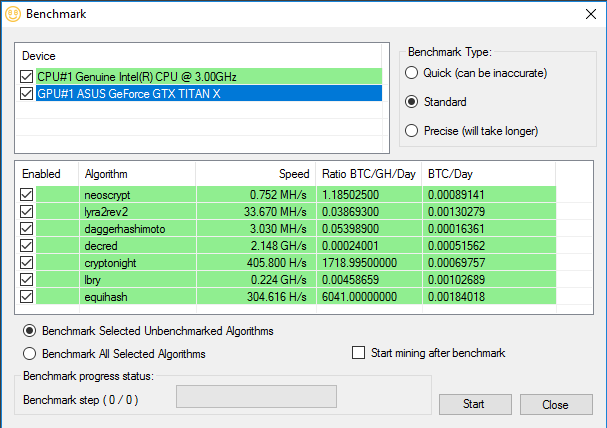Image resolution: width=607 pixels, height=428 pixels.
Task: Disable the daggerhashimoto algorithm checkbox
Action: 26,229
